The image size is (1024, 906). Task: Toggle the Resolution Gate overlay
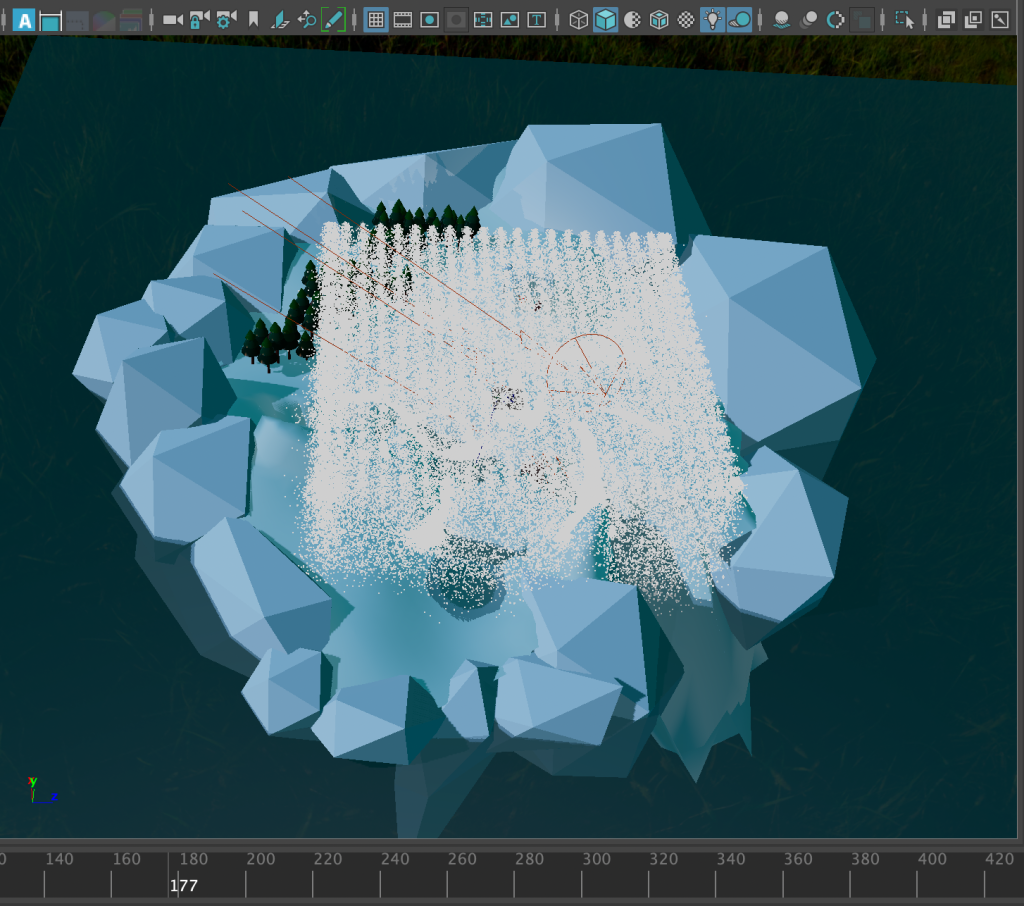pyautogui.click(x=429, y=20)
